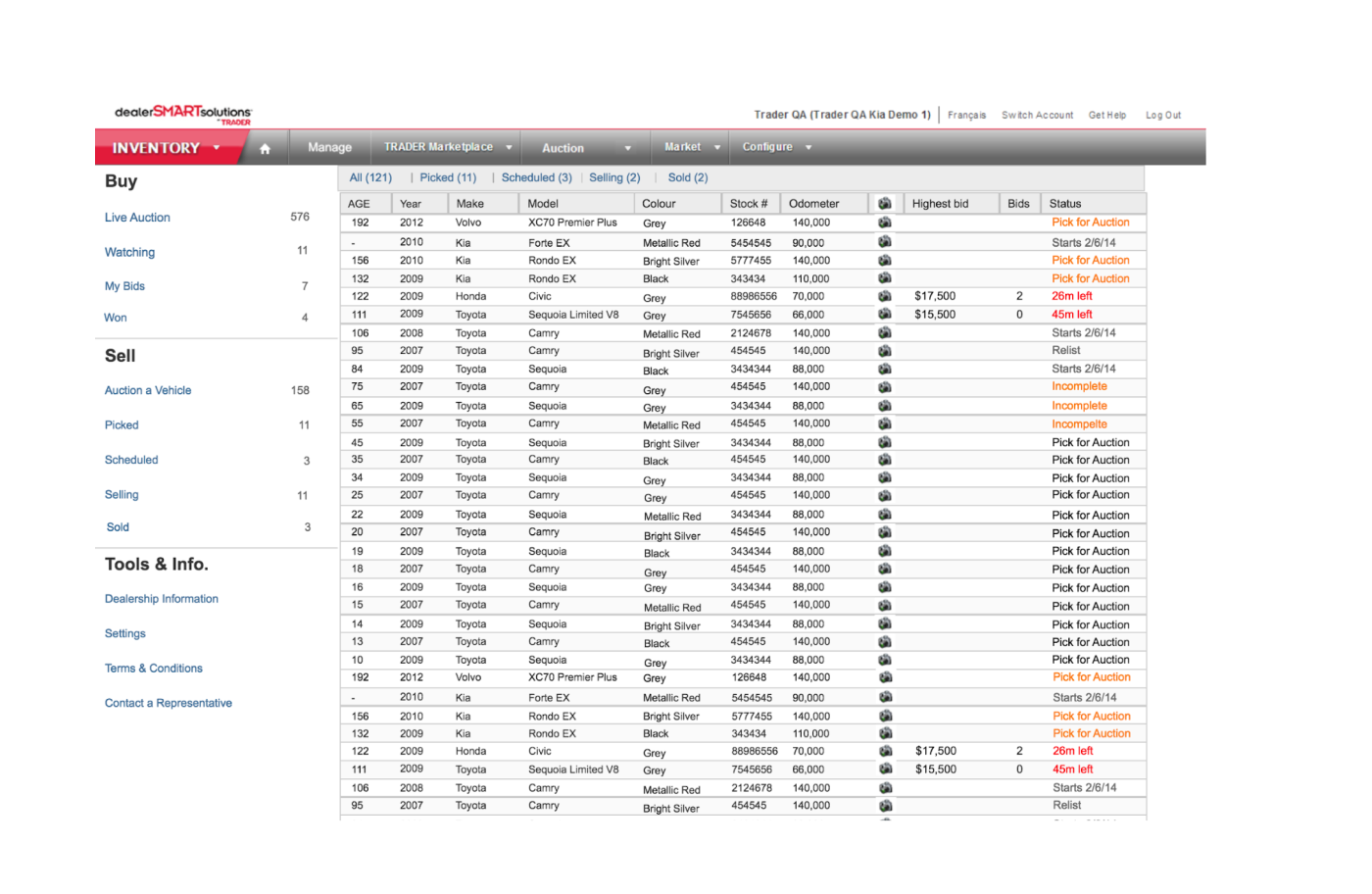Go to the Home icon in navigation bar
Image resolution: width=1372 pixels, height=894 pixels.
point(265,148)
